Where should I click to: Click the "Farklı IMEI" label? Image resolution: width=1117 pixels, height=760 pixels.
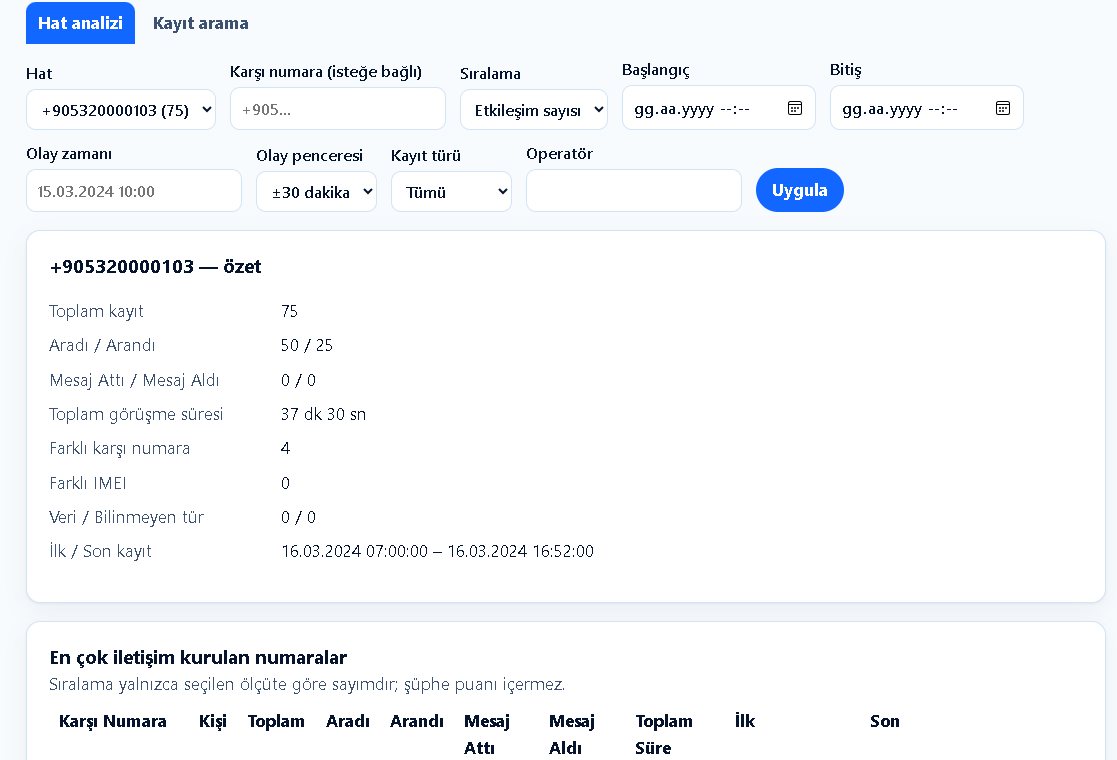tap(88, 483)
